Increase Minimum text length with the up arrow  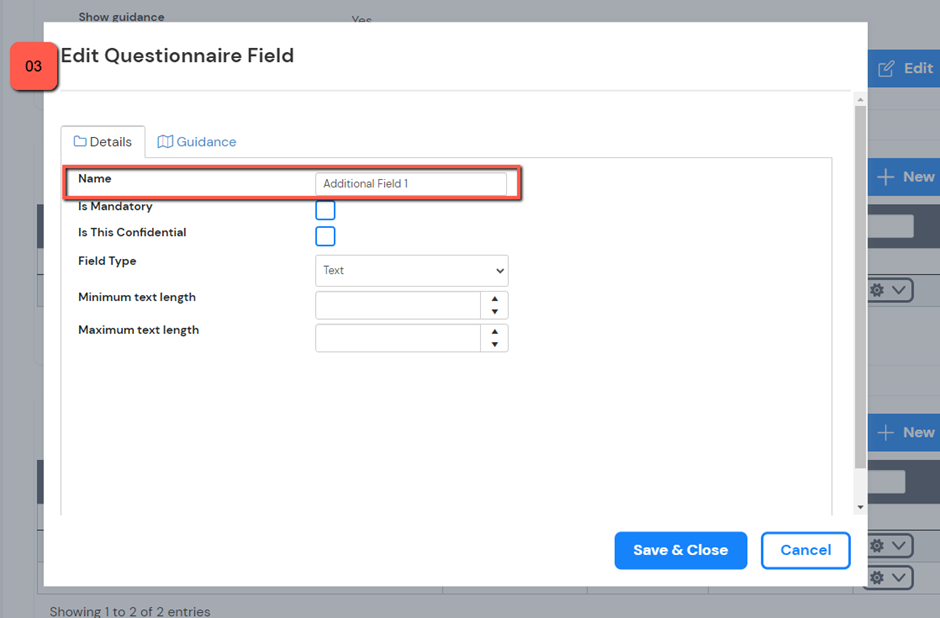(x=495, y=299)
